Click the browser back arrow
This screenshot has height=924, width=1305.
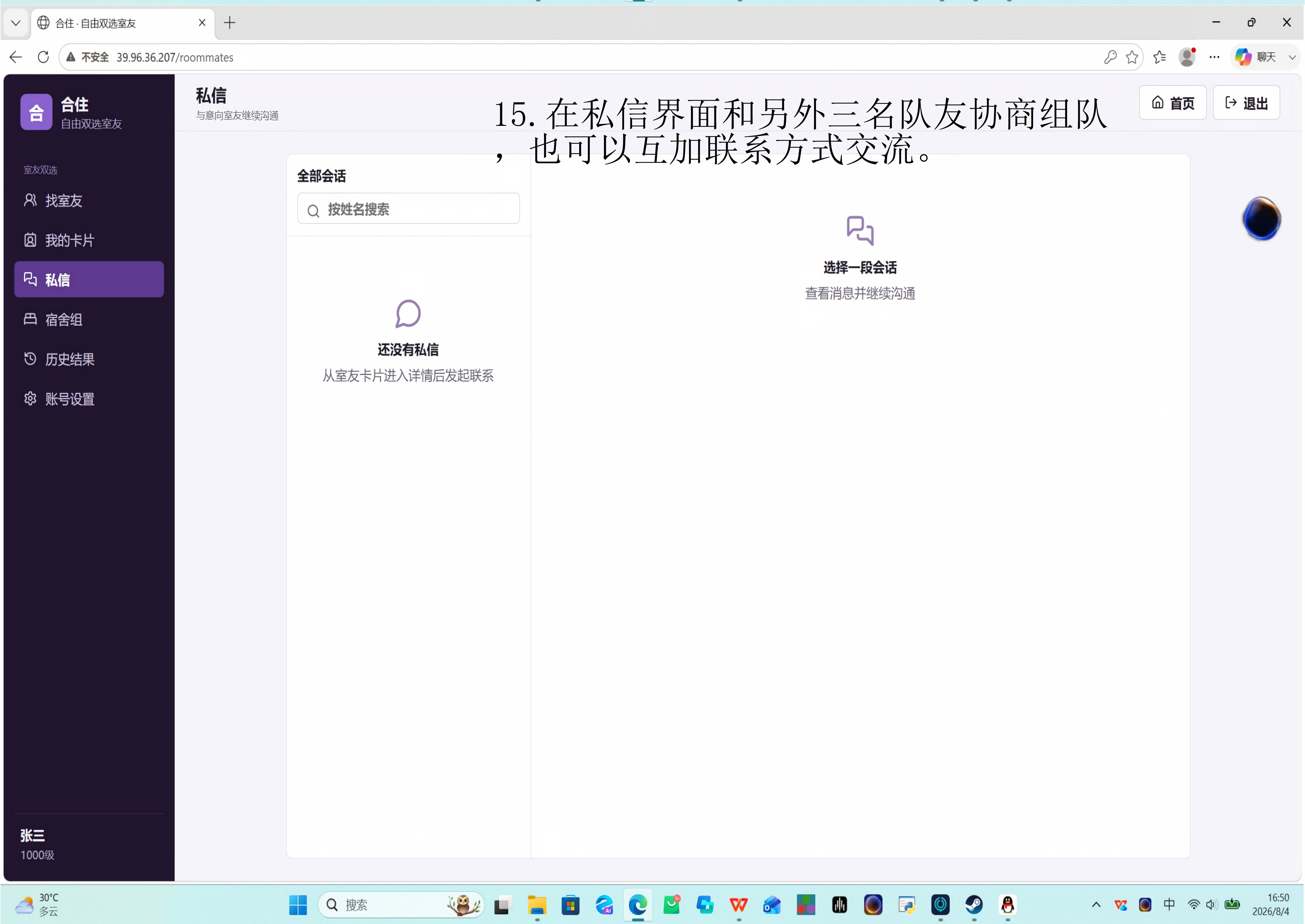pos(16,57)
